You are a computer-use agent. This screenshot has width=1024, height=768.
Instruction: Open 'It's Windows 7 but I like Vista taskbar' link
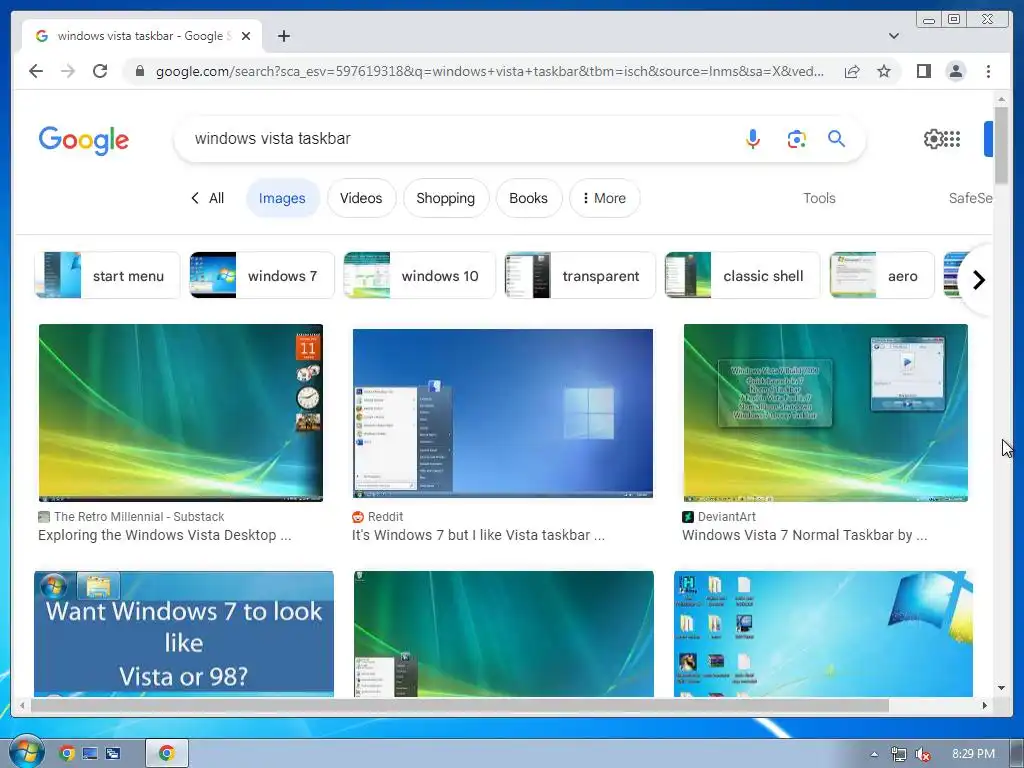478,535
